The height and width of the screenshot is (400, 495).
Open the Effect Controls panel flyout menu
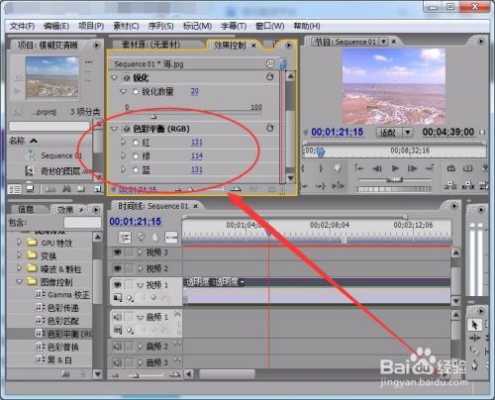pyautogui.click(x=289, y=45)
